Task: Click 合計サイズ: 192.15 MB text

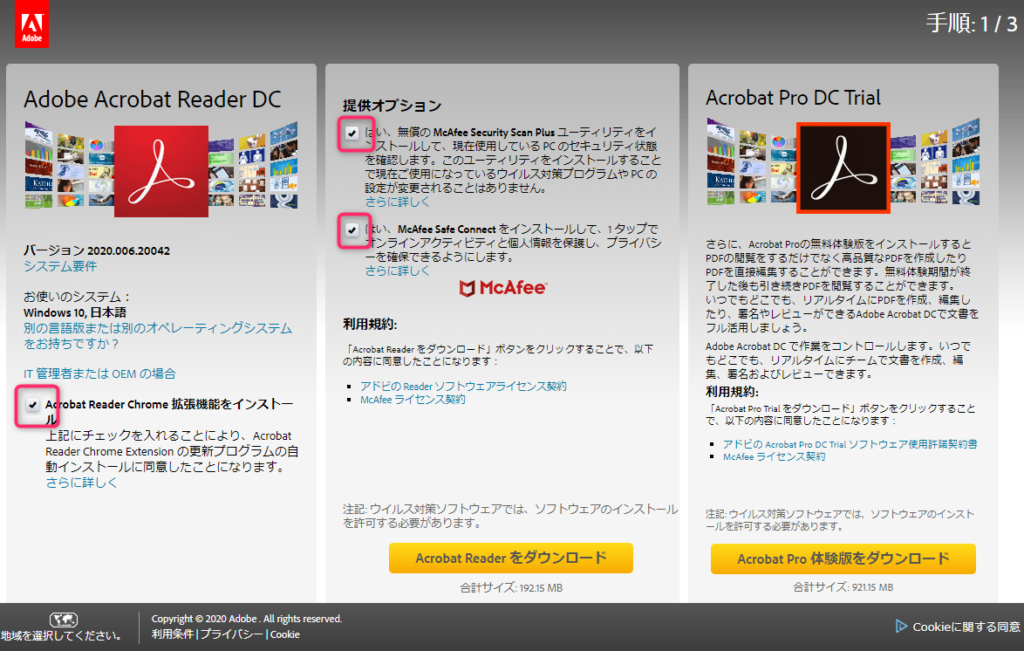Action: tap(511, 588)
